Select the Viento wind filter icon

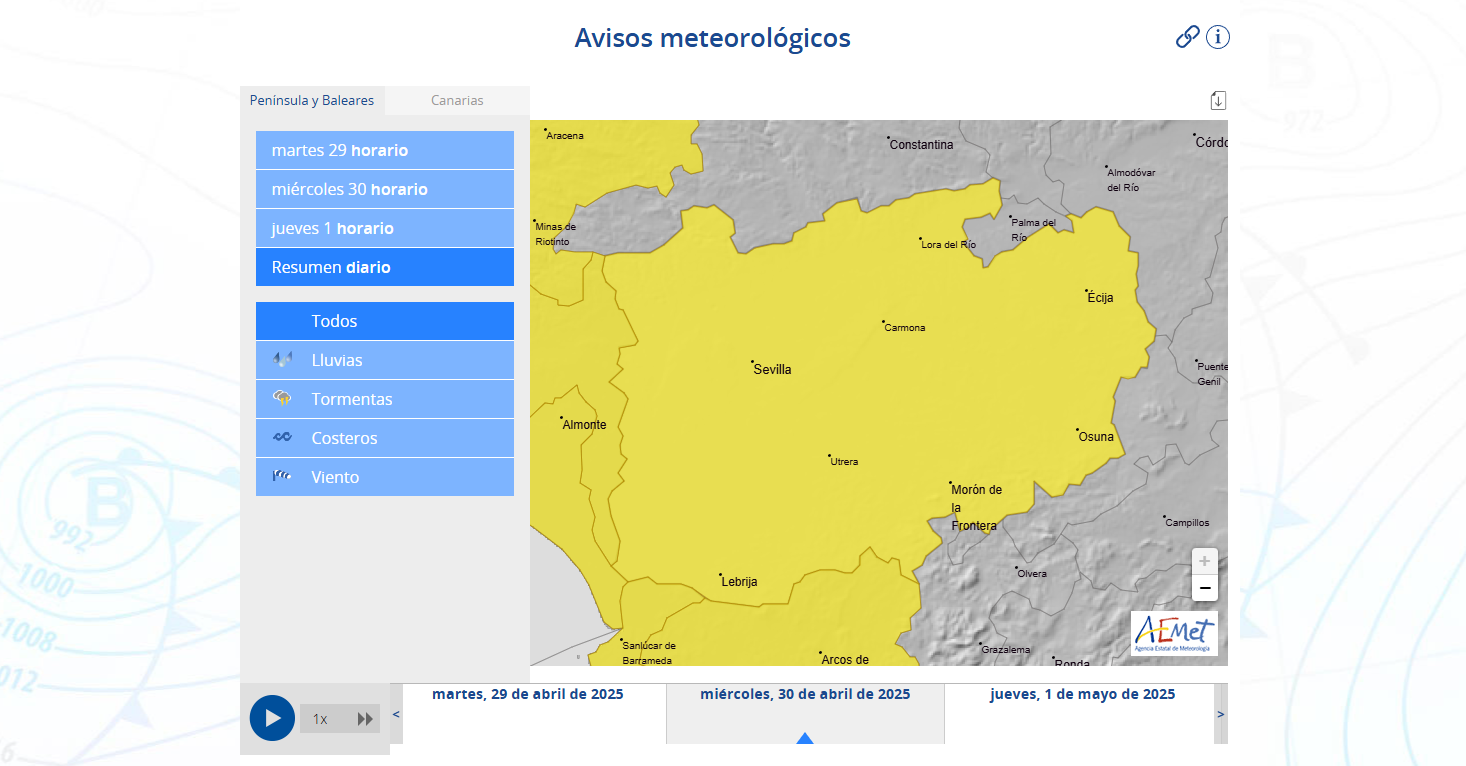(284, 476)
